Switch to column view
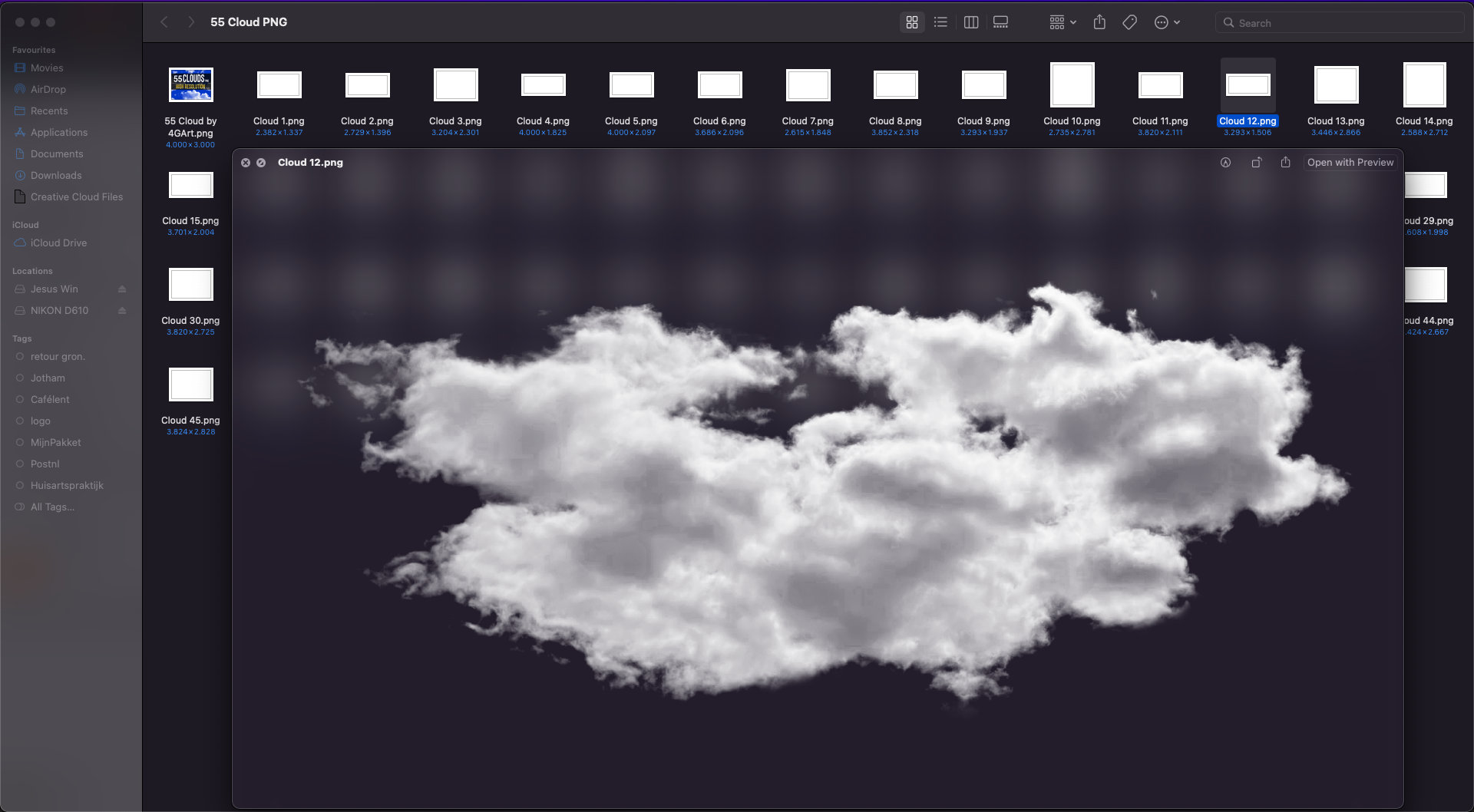This screenshot has height=812, width=1474. [970, 21]
